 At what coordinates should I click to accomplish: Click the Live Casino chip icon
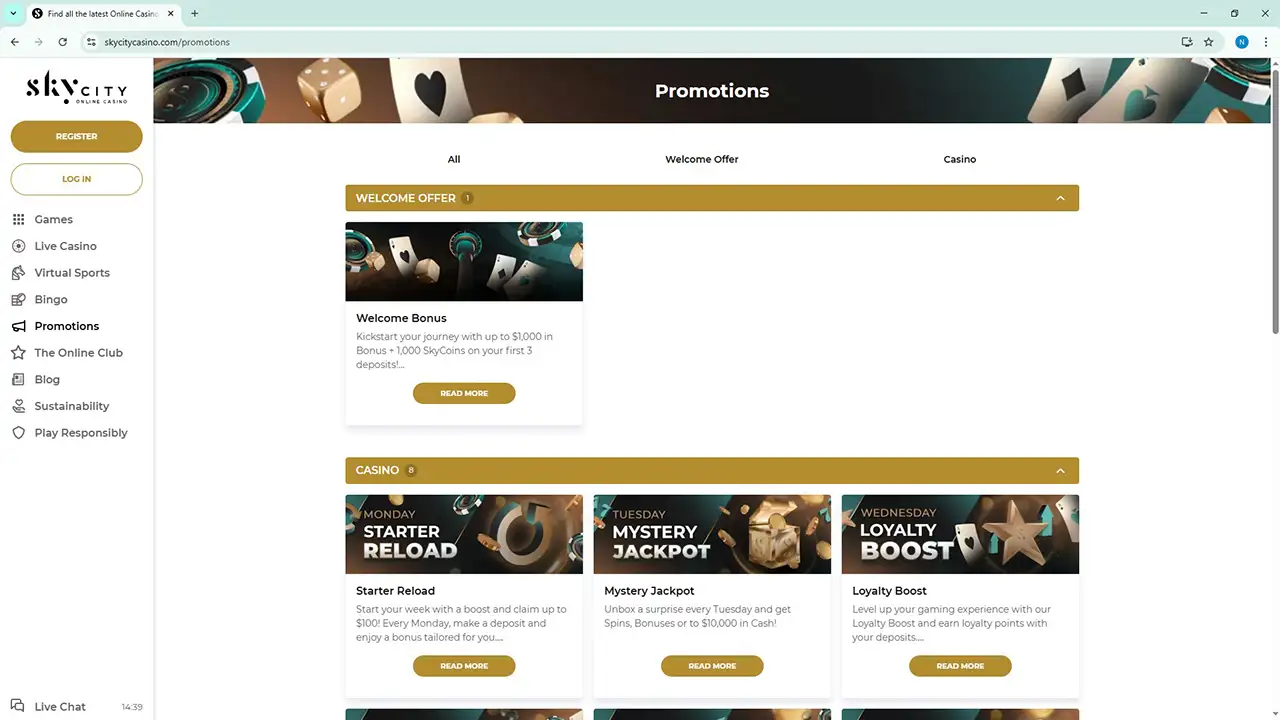coord(18,246)
